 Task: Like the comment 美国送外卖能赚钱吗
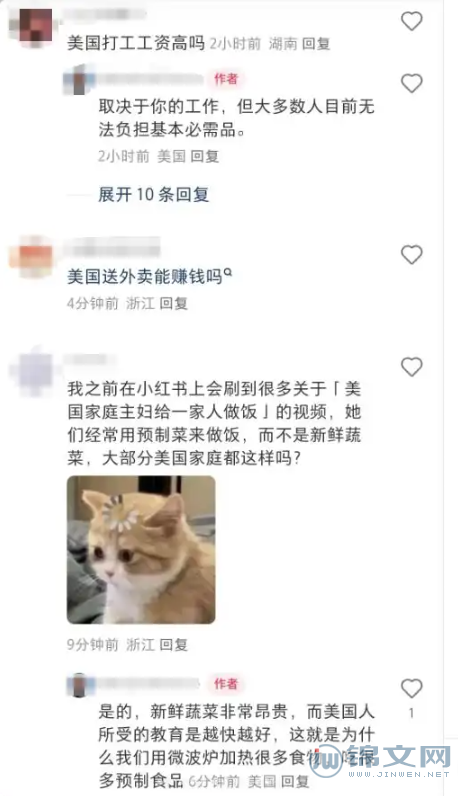(412, 255)
